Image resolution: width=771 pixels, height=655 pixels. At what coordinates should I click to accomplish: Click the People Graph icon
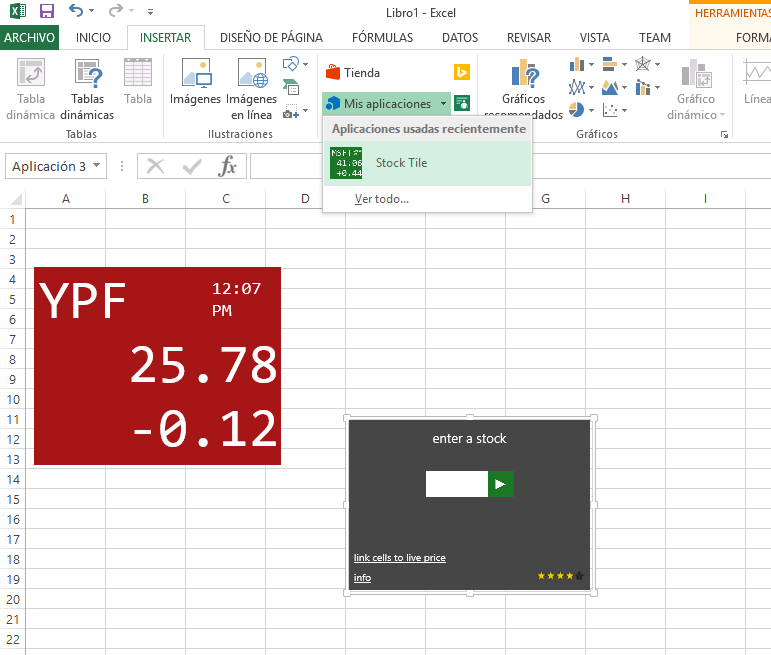(x=462, y=103)
